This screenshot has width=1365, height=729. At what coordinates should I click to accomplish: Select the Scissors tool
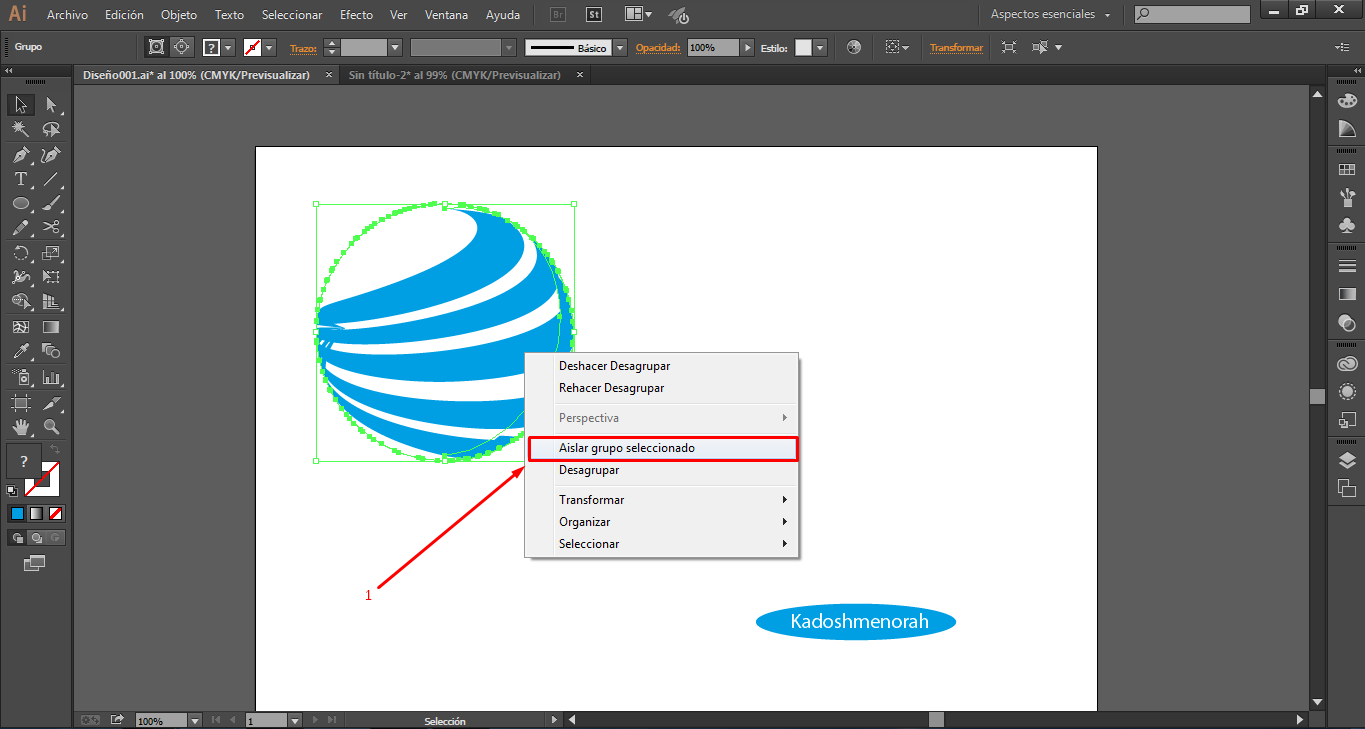click(x=51, y=227)
